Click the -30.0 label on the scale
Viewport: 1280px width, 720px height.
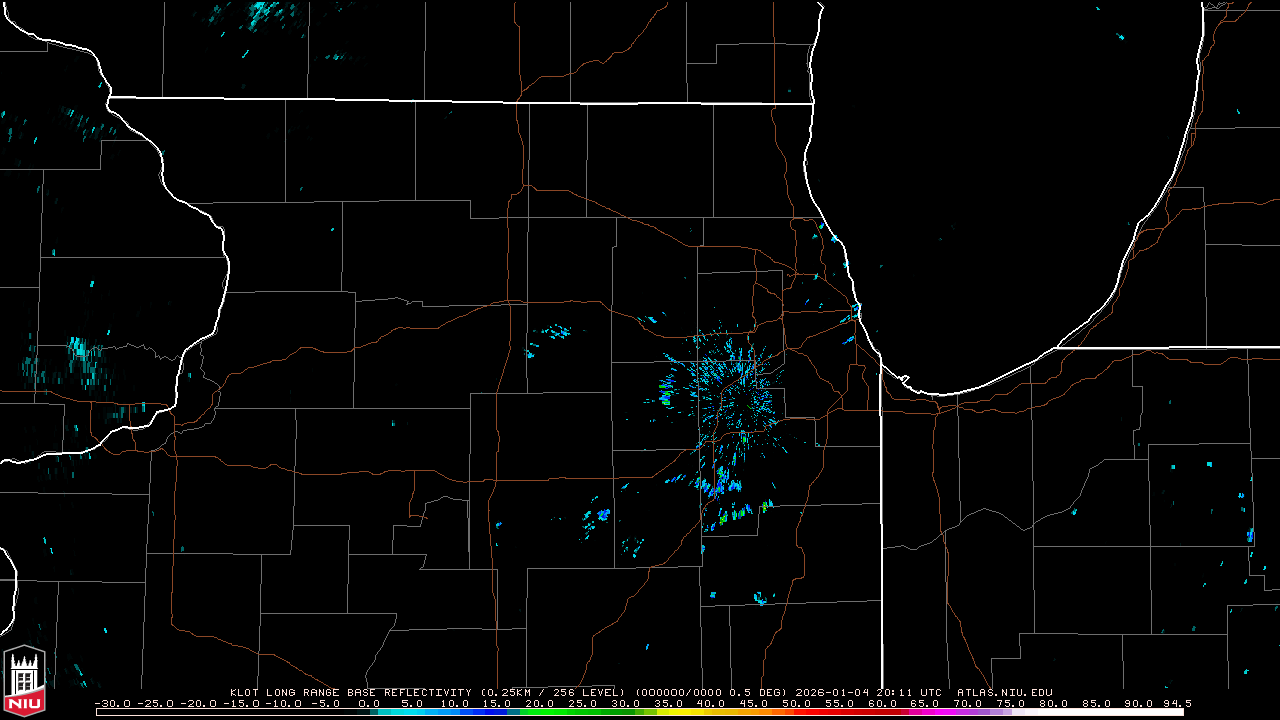click(111, 703)
